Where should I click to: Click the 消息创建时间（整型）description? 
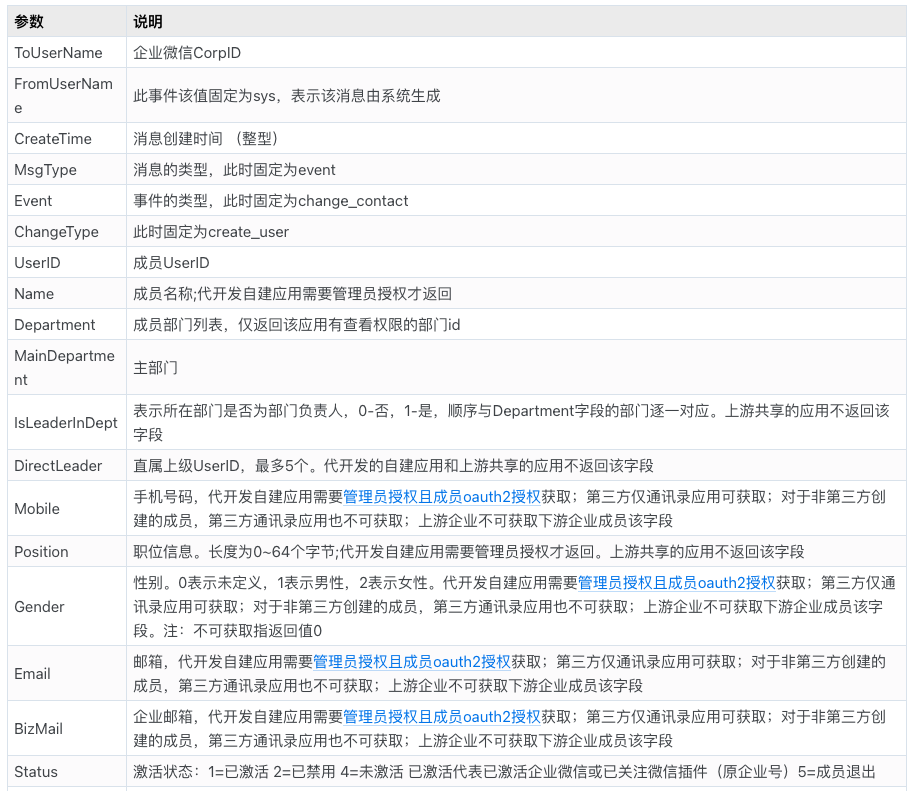click(205, 139)
